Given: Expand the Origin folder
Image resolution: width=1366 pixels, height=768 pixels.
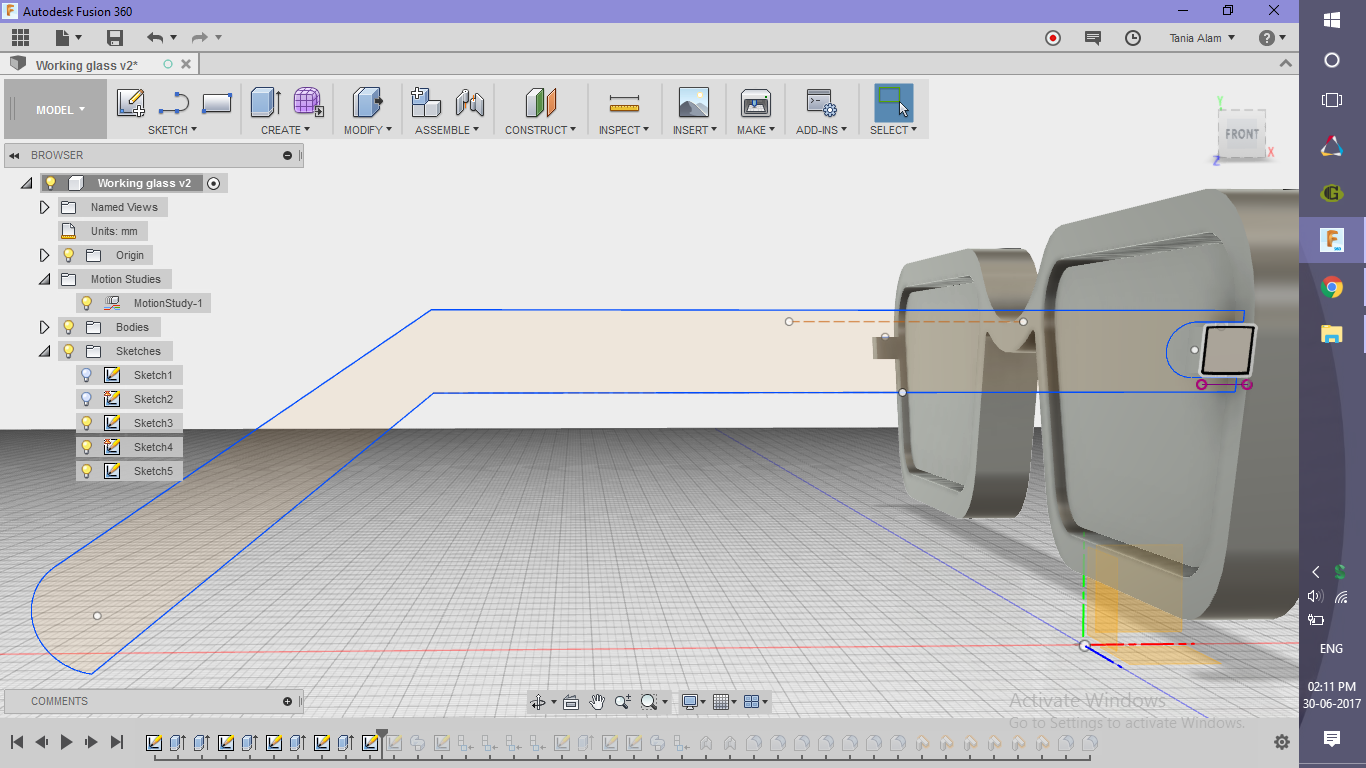Looking at the screenshot, I should tap(44, 255).
